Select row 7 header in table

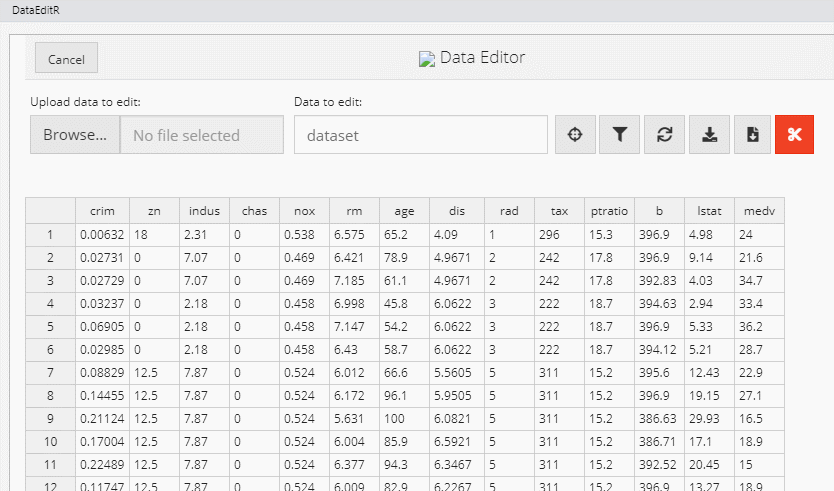pyautogui.click(x=50, y=372)
